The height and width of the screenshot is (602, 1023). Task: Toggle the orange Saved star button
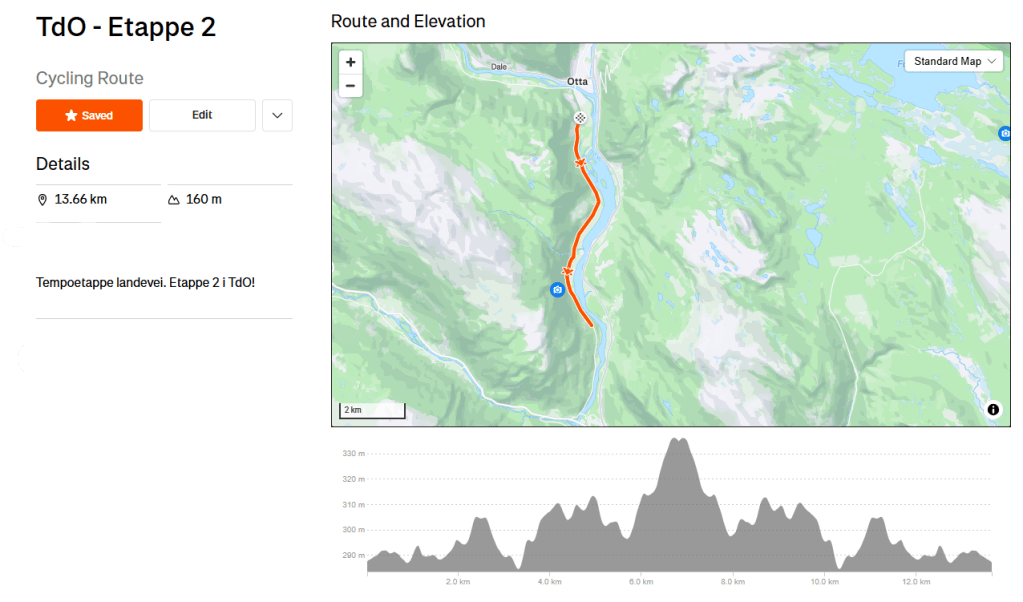tap(89, 115)
